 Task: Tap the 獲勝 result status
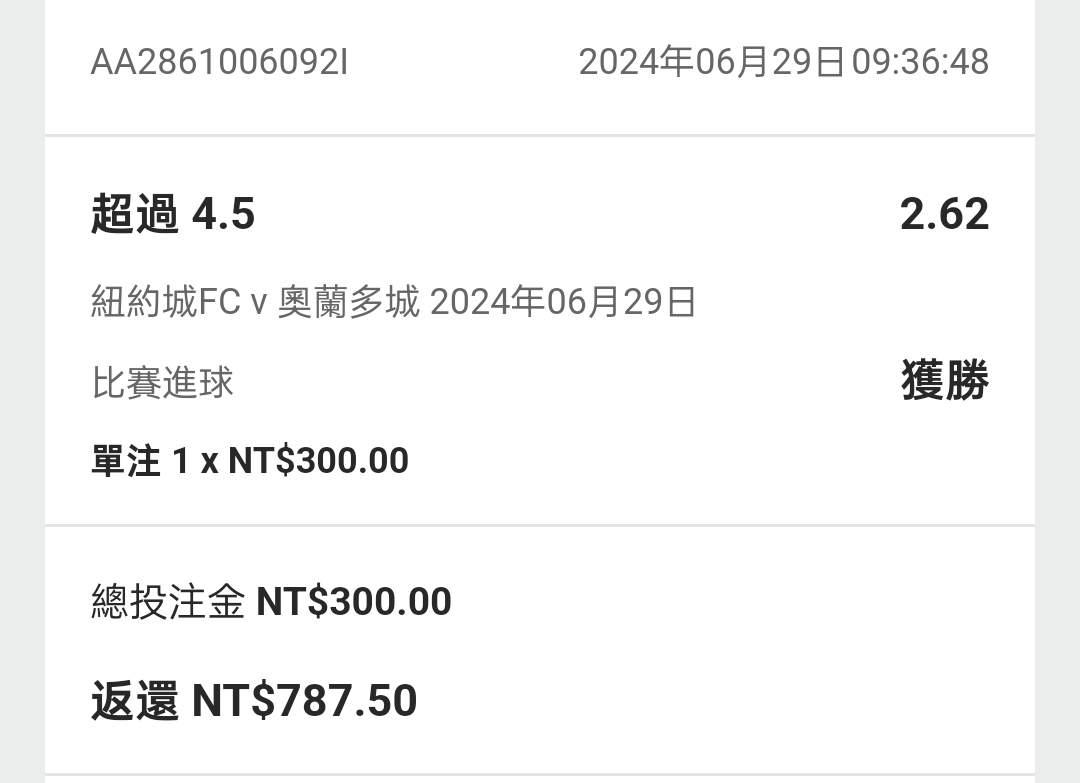[945, 381]
